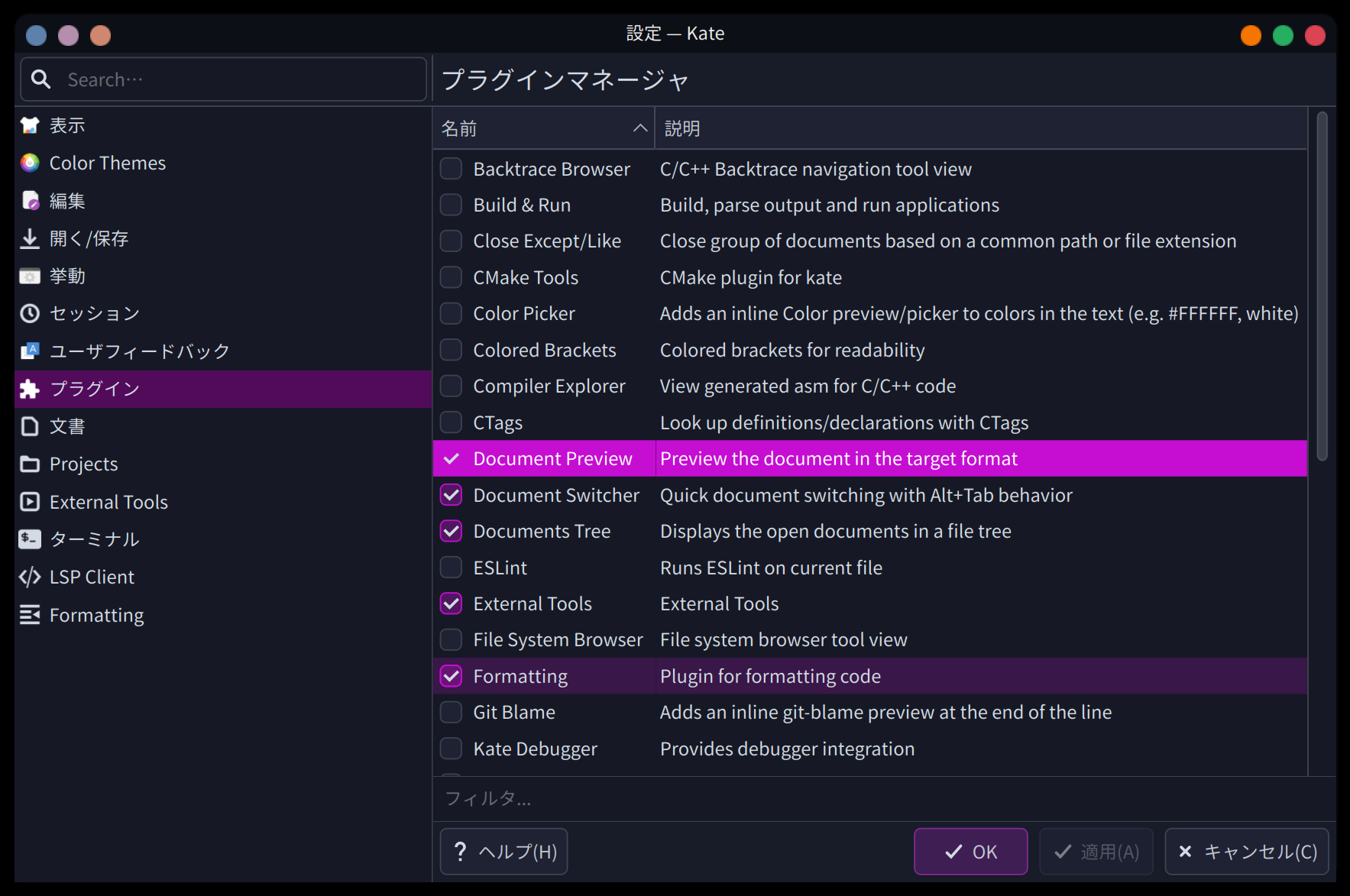Uncheck the Formatting plugin checkbox
The height and width of the screenshot is (896, 1350).
[x=452, y=676]
